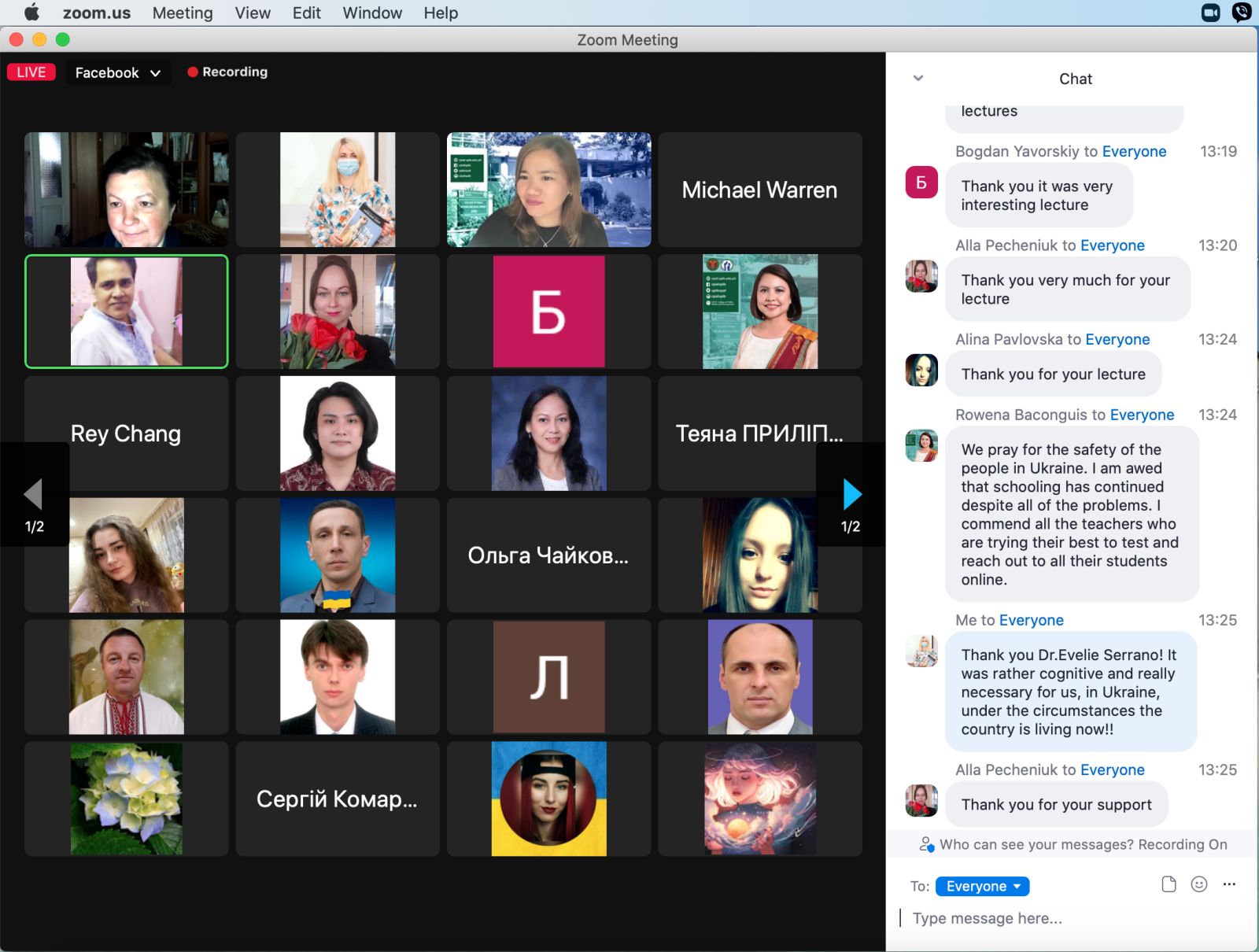The height and width of the screenshot is (952, 1259).
Task: Click the privacy icon beside 'Who can see your messages'
Action: [x=926, y=844]
